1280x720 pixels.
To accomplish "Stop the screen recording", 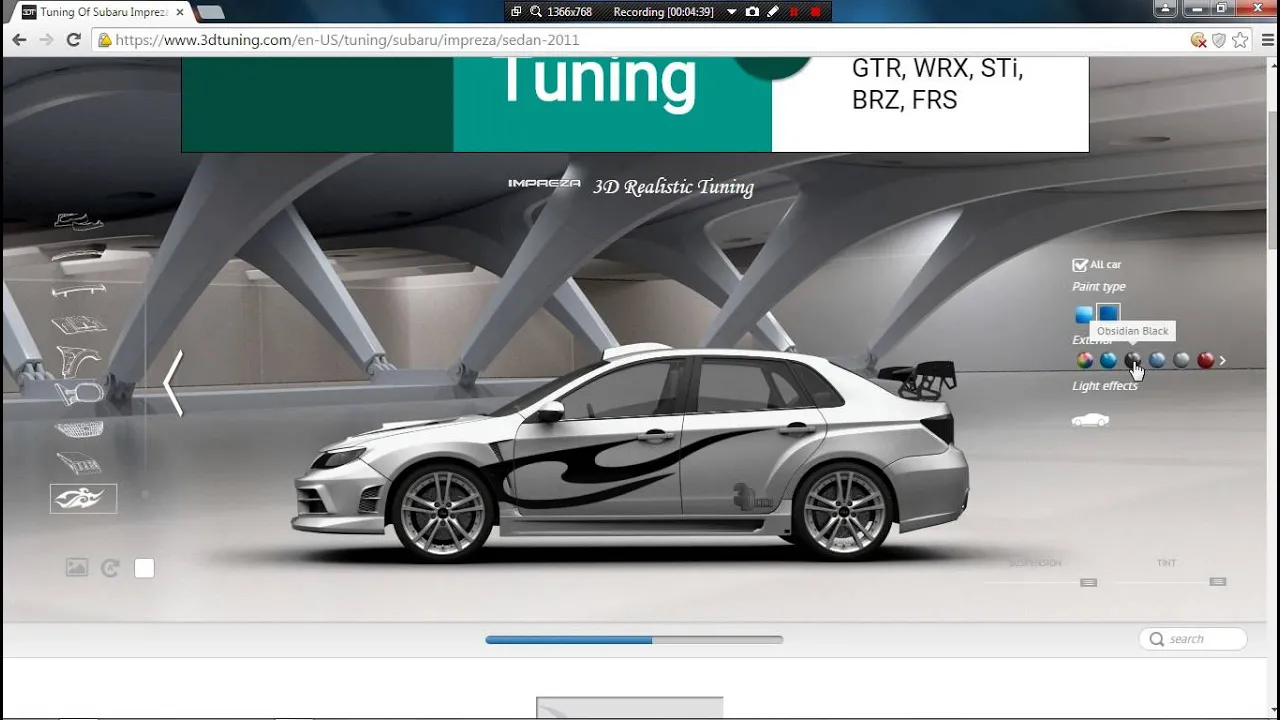I will (816, 12).
